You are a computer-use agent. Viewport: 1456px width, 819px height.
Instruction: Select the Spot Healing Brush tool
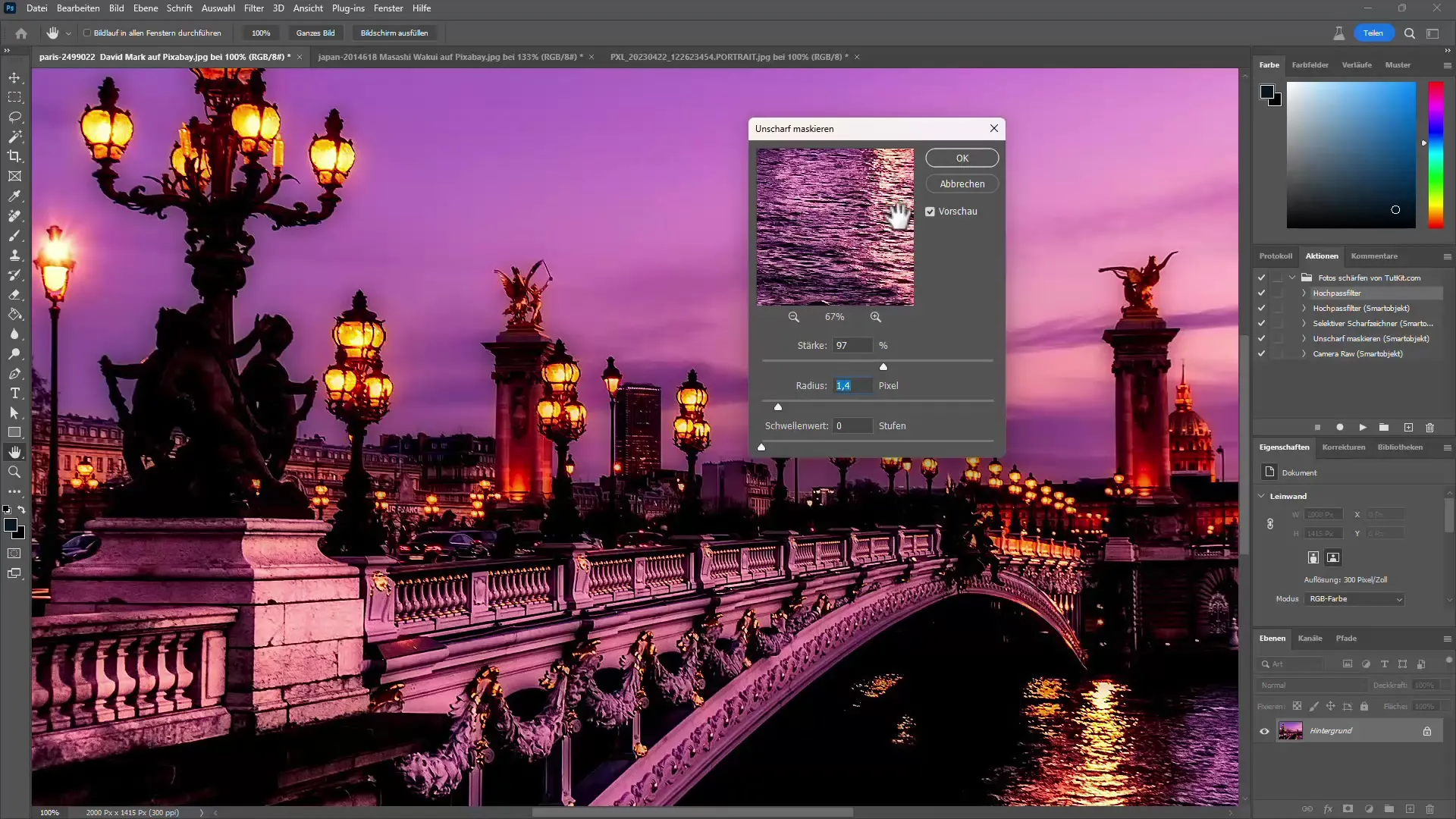click(14, 215)
